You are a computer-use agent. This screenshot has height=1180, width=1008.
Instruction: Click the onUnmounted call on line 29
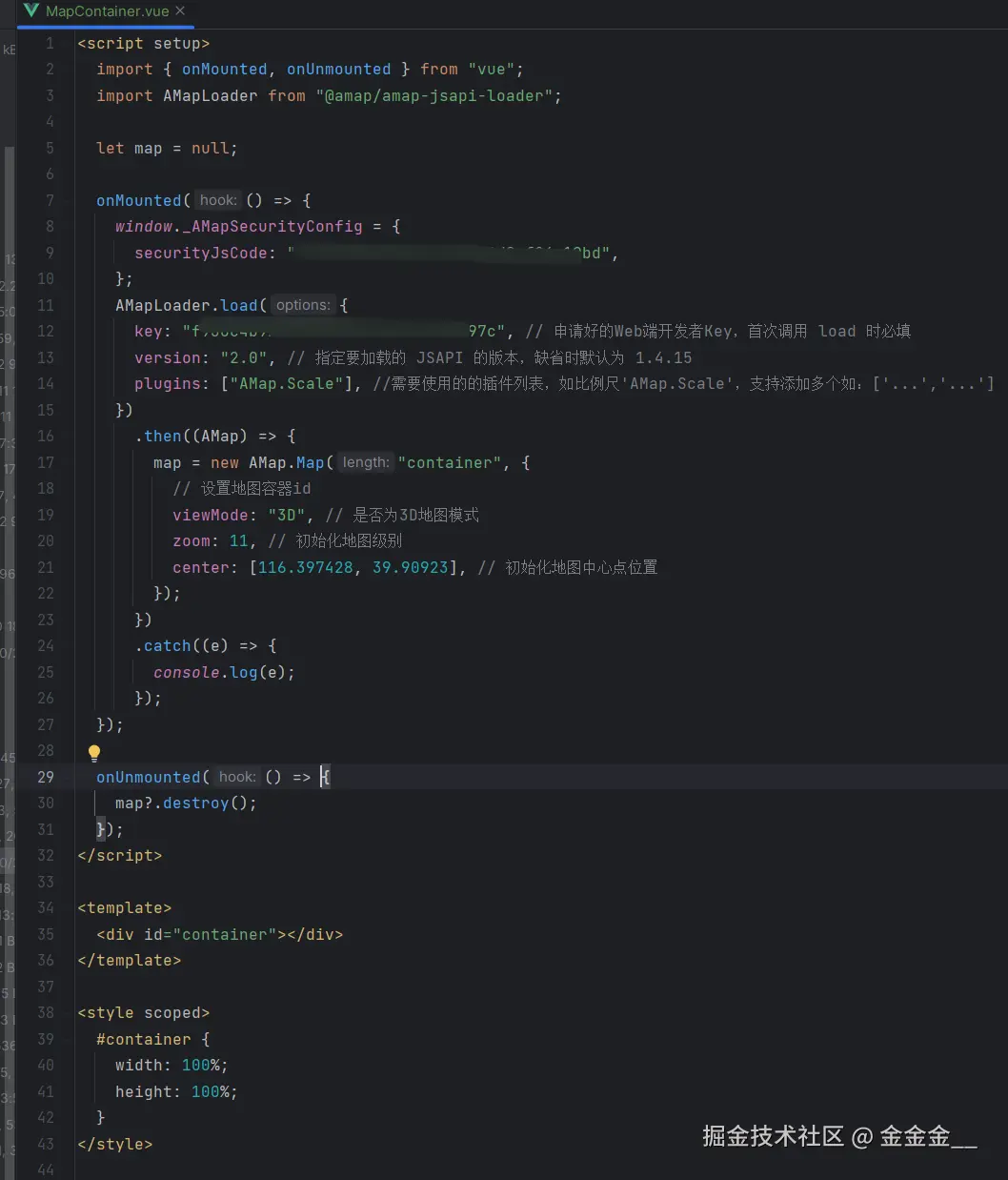(149, 777)
